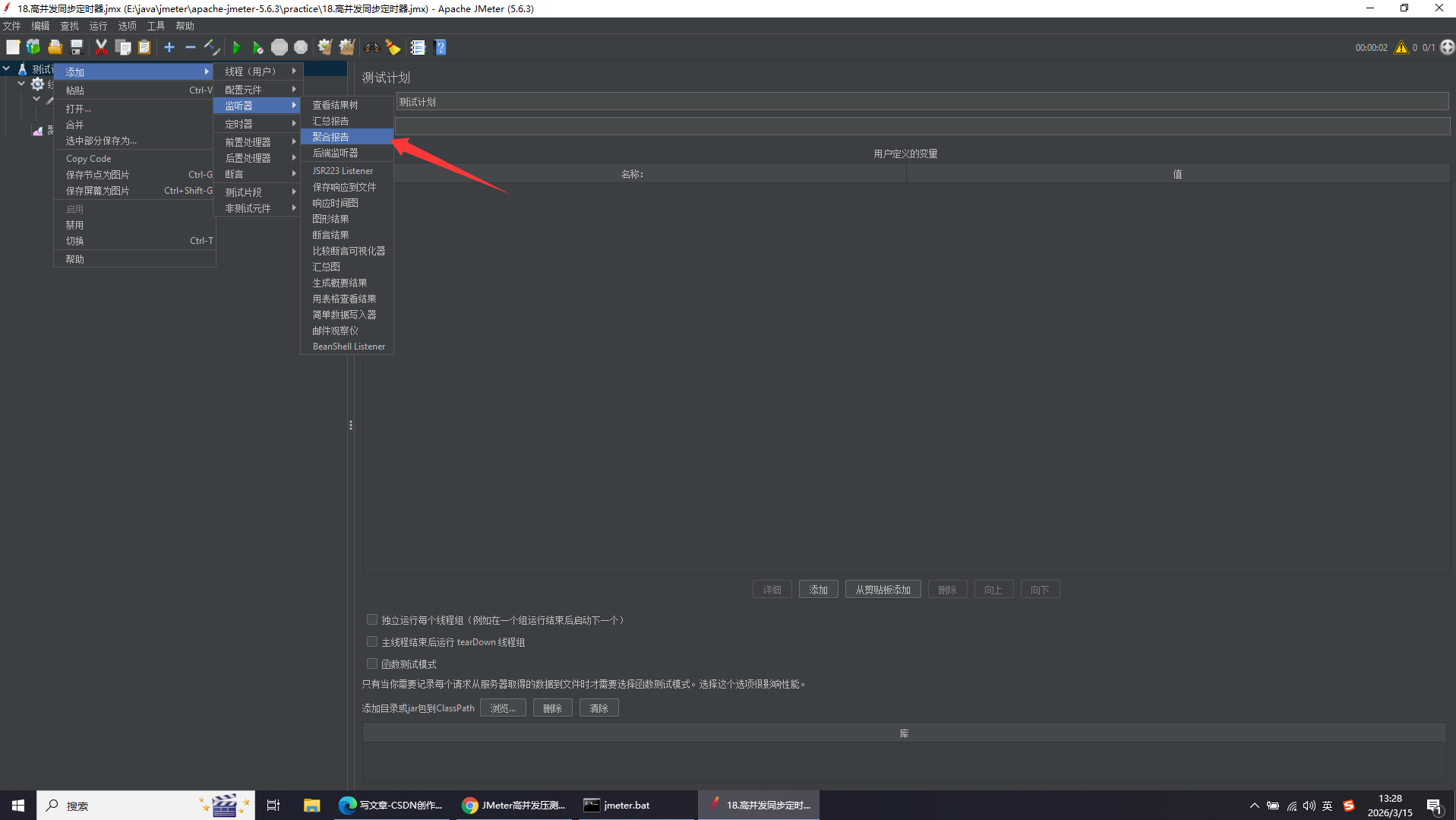Open the Templates toolbar icon
The height and width of the screenshot is (820, 1456).
pyautogui.click(x=33, y=47)
